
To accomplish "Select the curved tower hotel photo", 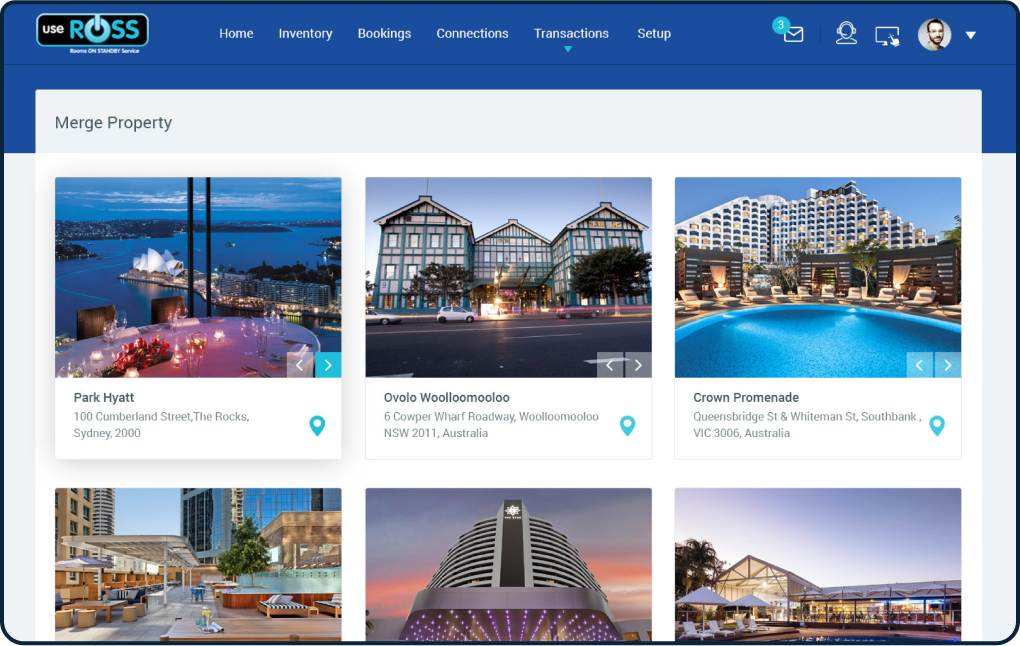I will point(508,565).
